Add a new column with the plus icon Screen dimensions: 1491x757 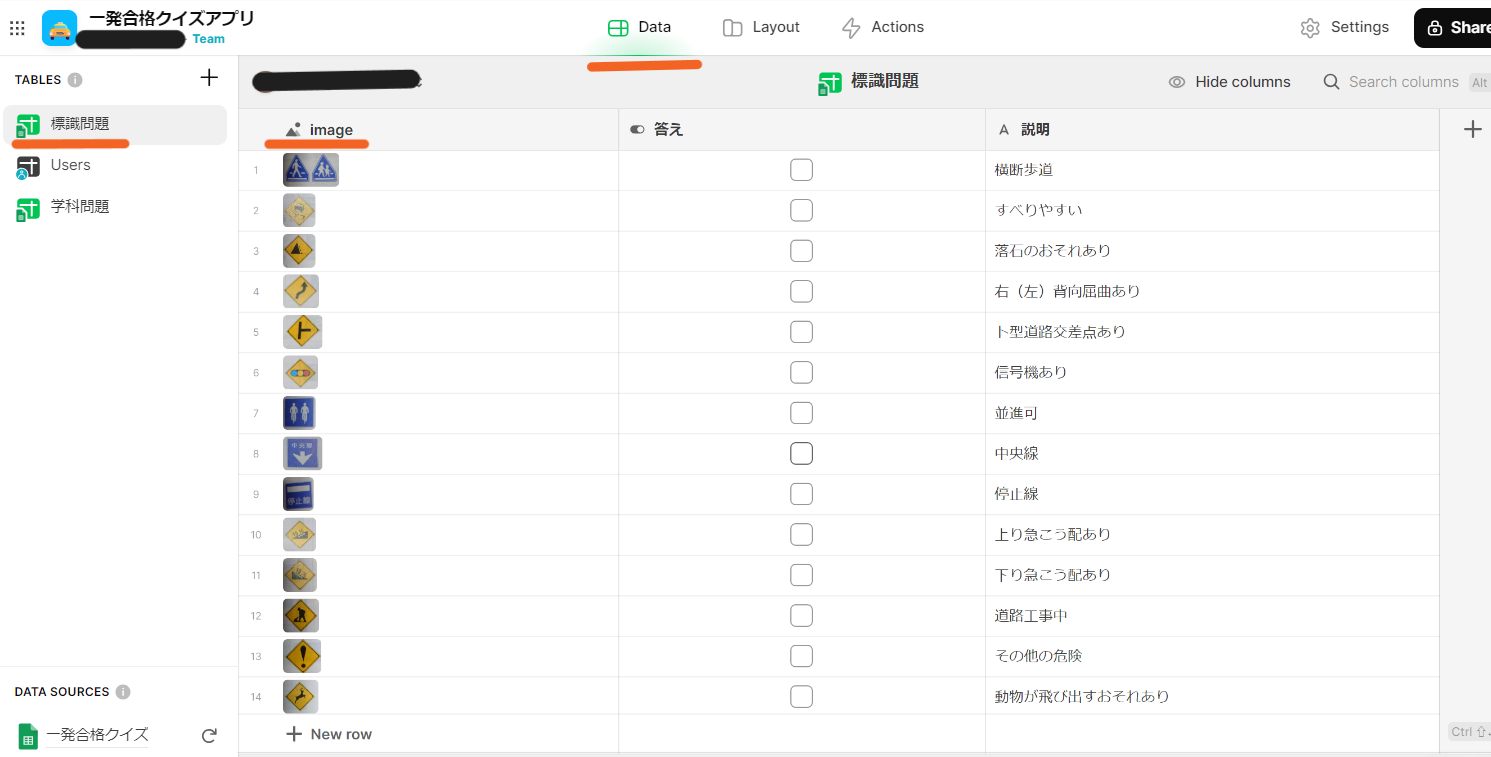coord(1472,129)
